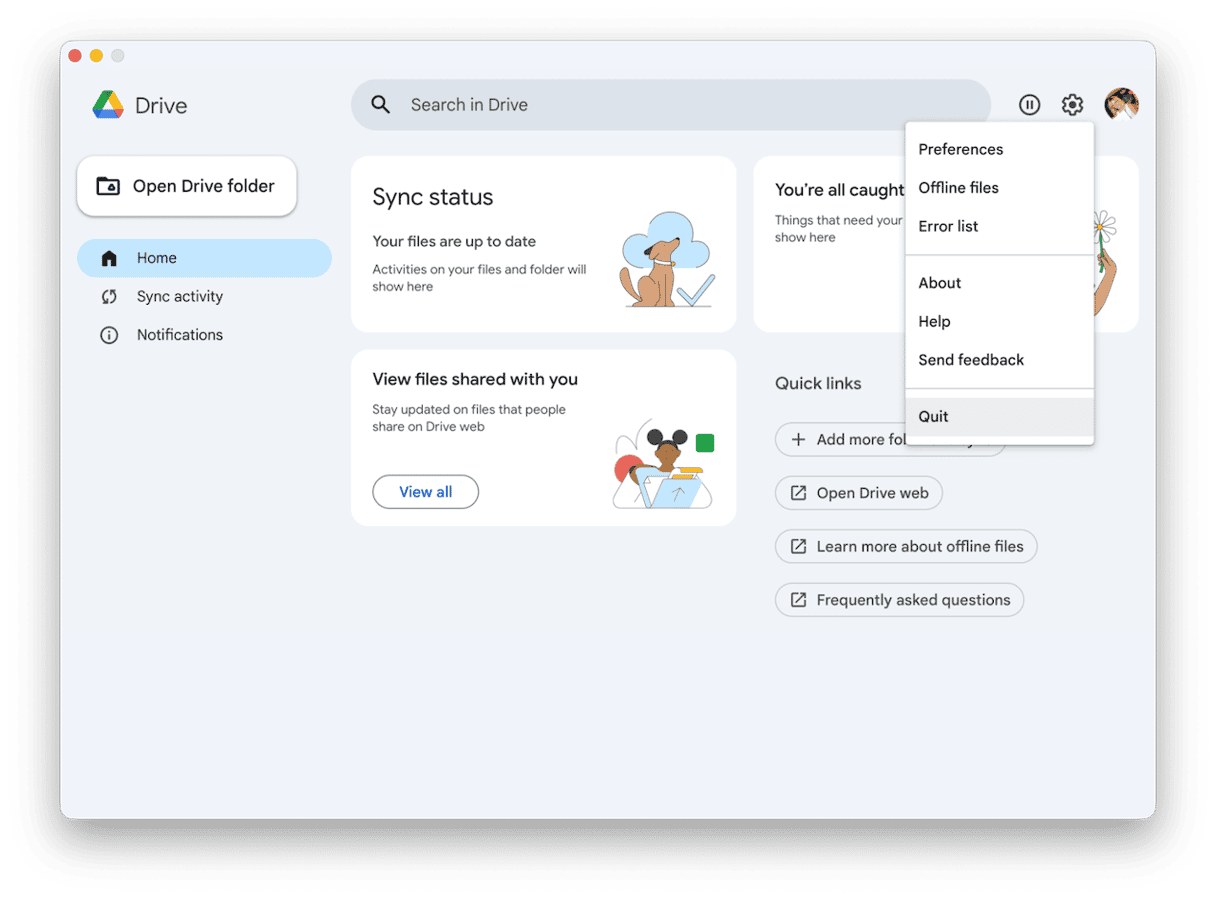Click the settings gear icon
This screenshot has width=1216, height=898.
pyautogui.click(x=1072, y=105)
